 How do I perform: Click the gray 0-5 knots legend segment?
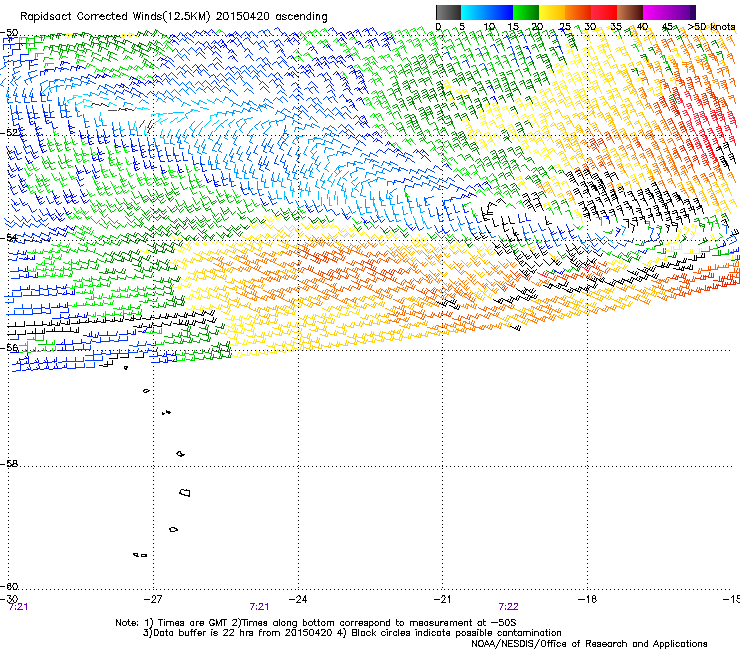tap(448, 12)
